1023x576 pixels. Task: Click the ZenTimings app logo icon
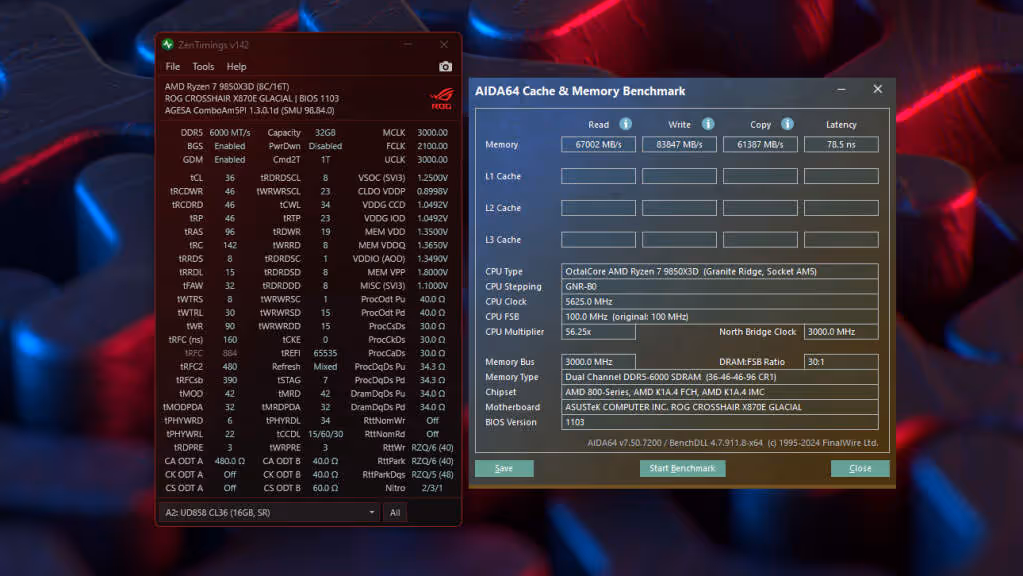click(168, 44)
